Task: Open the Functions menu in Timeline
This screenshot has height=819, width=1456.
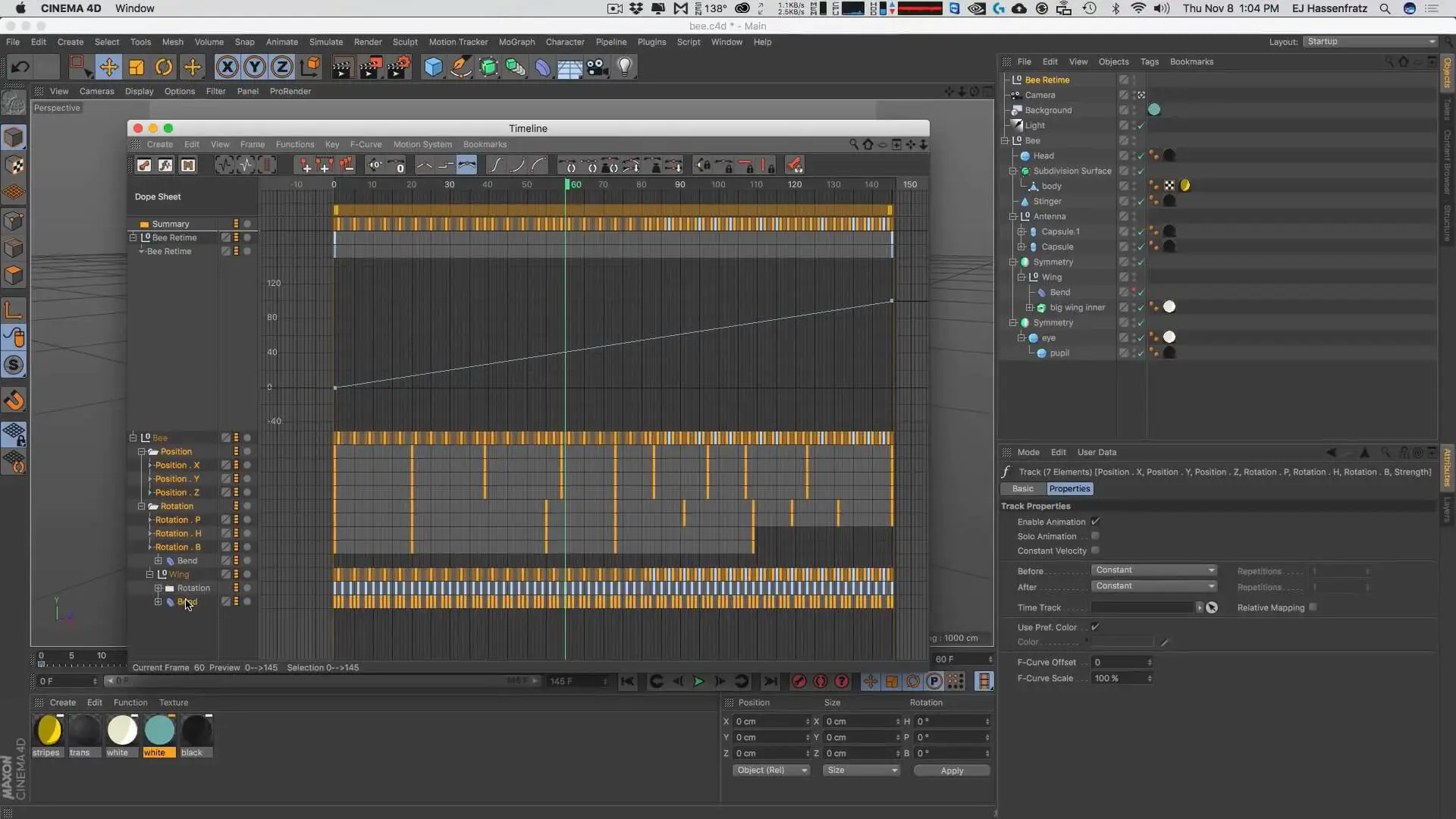Action: click(295, 145)
